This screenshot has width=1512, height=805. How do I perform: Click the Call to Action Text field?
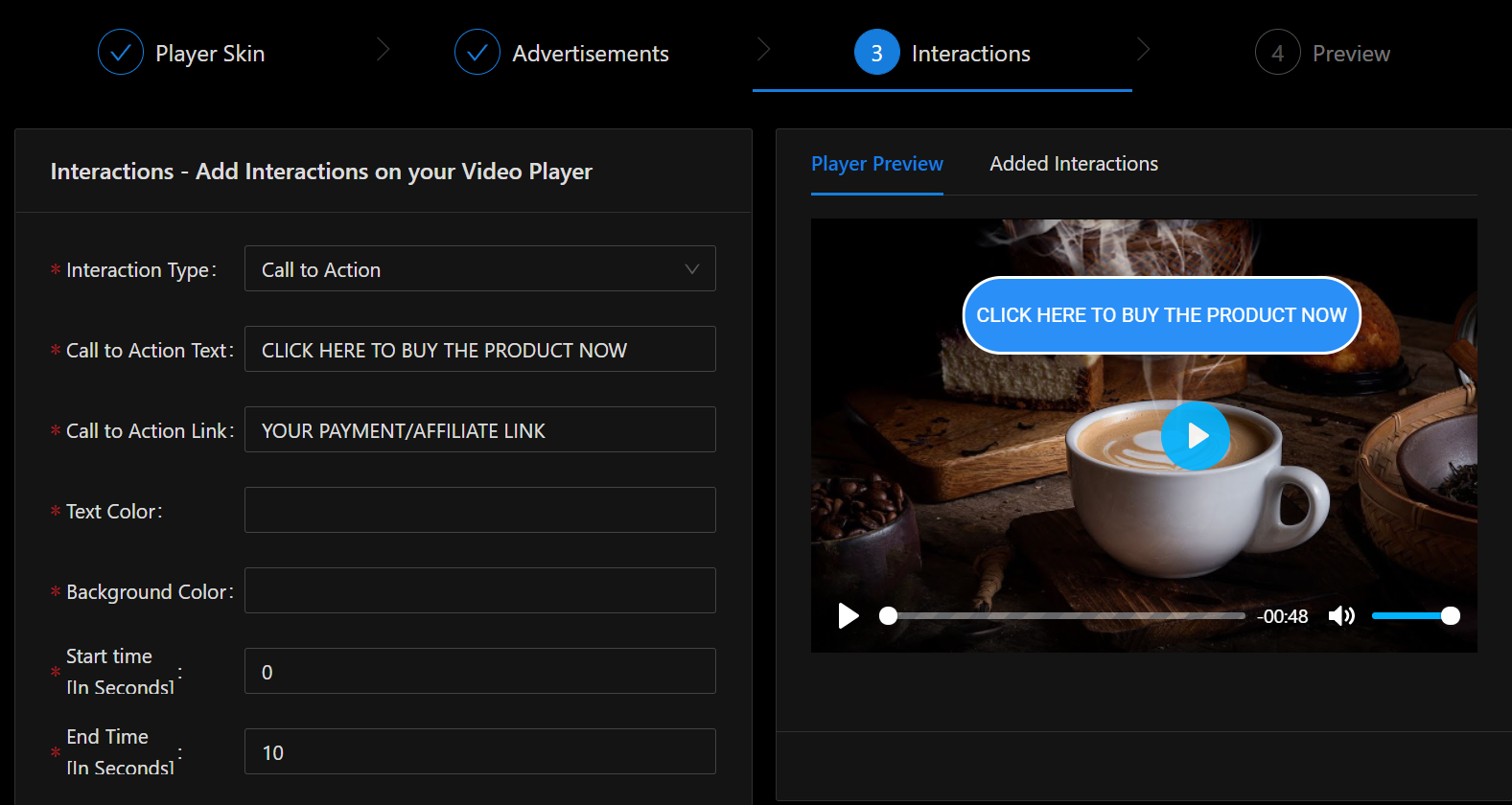tap(480, 349)
